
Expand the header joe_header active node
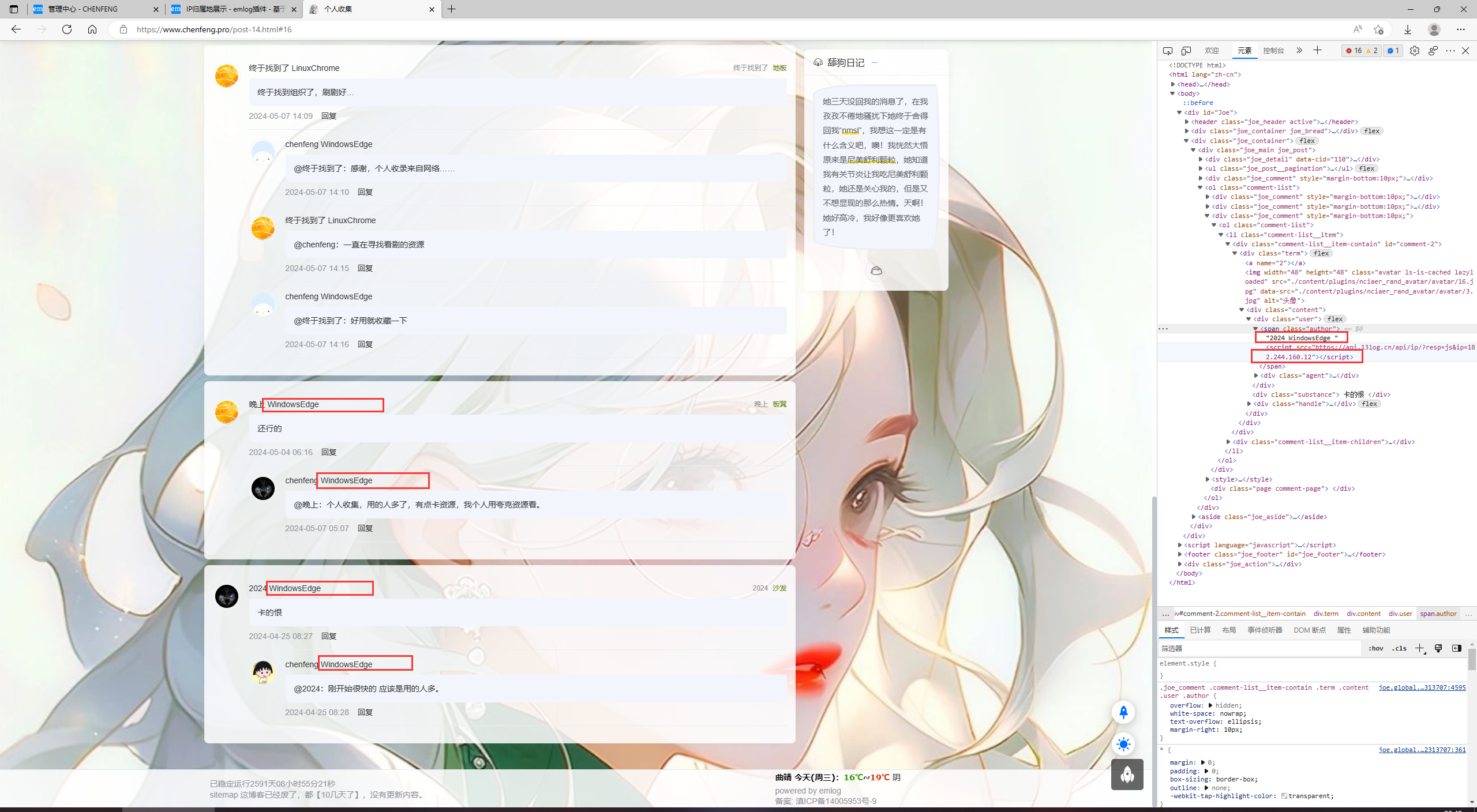click(x=1187, y=122)
